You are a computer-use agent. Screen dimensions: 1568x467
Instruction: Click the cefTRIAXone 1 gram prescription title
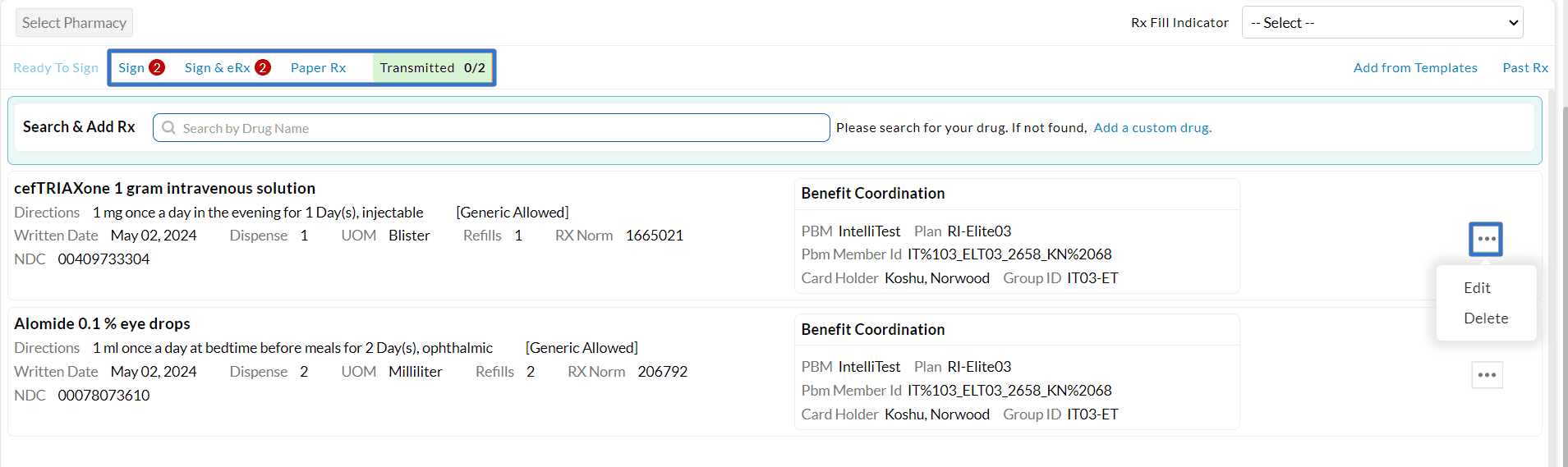[164, 189]
